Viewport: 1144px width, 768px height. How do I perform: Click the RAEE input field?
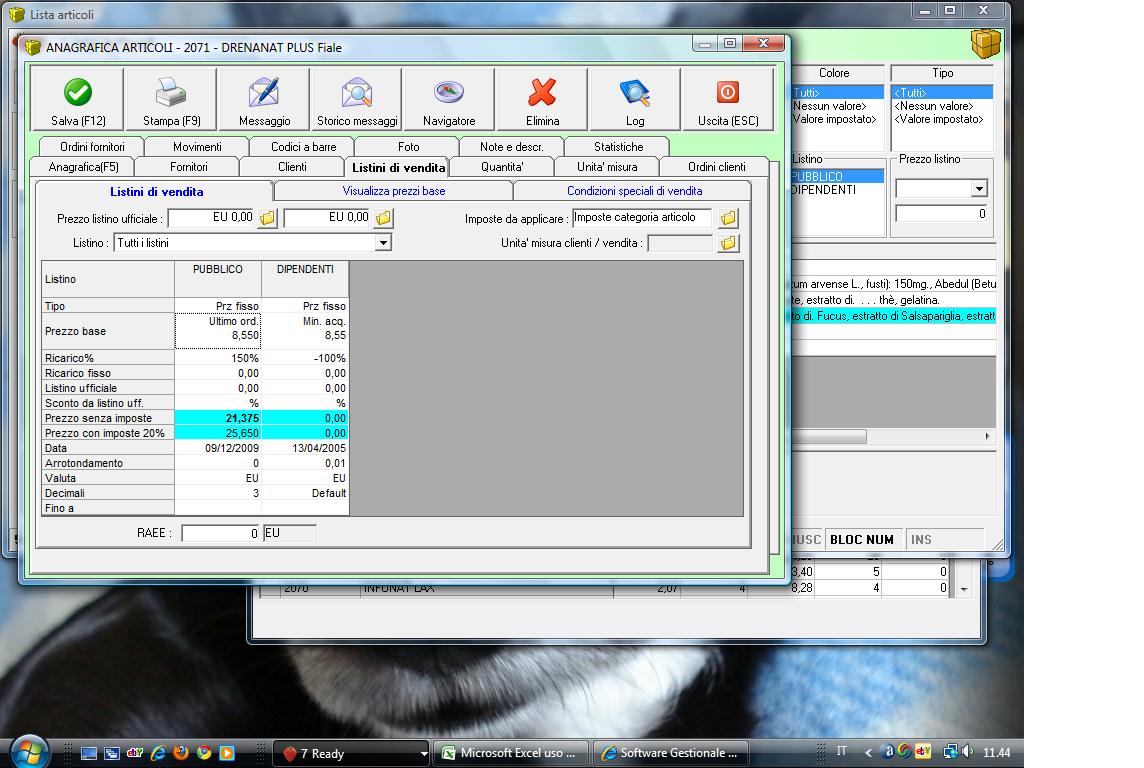tap(220, 533)
